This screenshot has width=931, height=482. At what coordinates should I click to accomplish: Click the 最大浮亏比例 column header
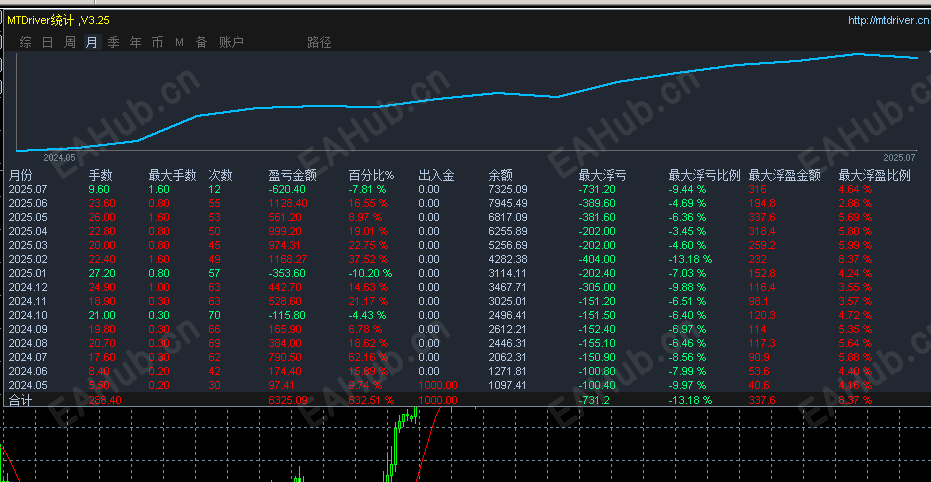(705, 175)
